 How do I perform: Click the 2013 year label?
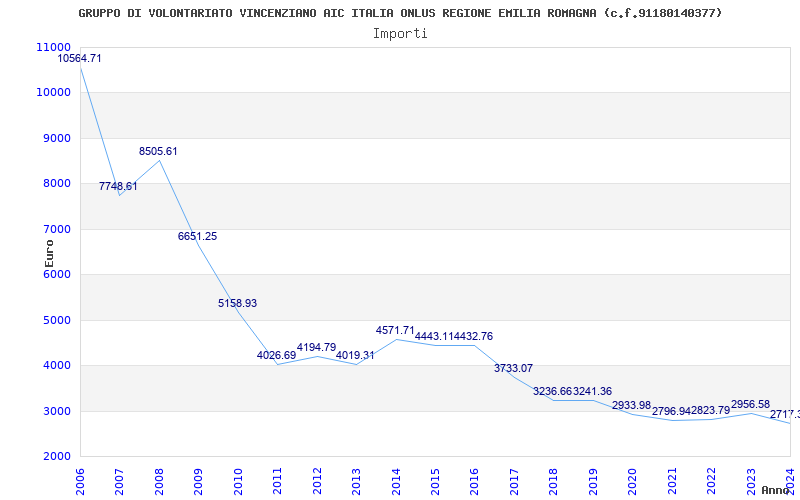coord(356,481)
